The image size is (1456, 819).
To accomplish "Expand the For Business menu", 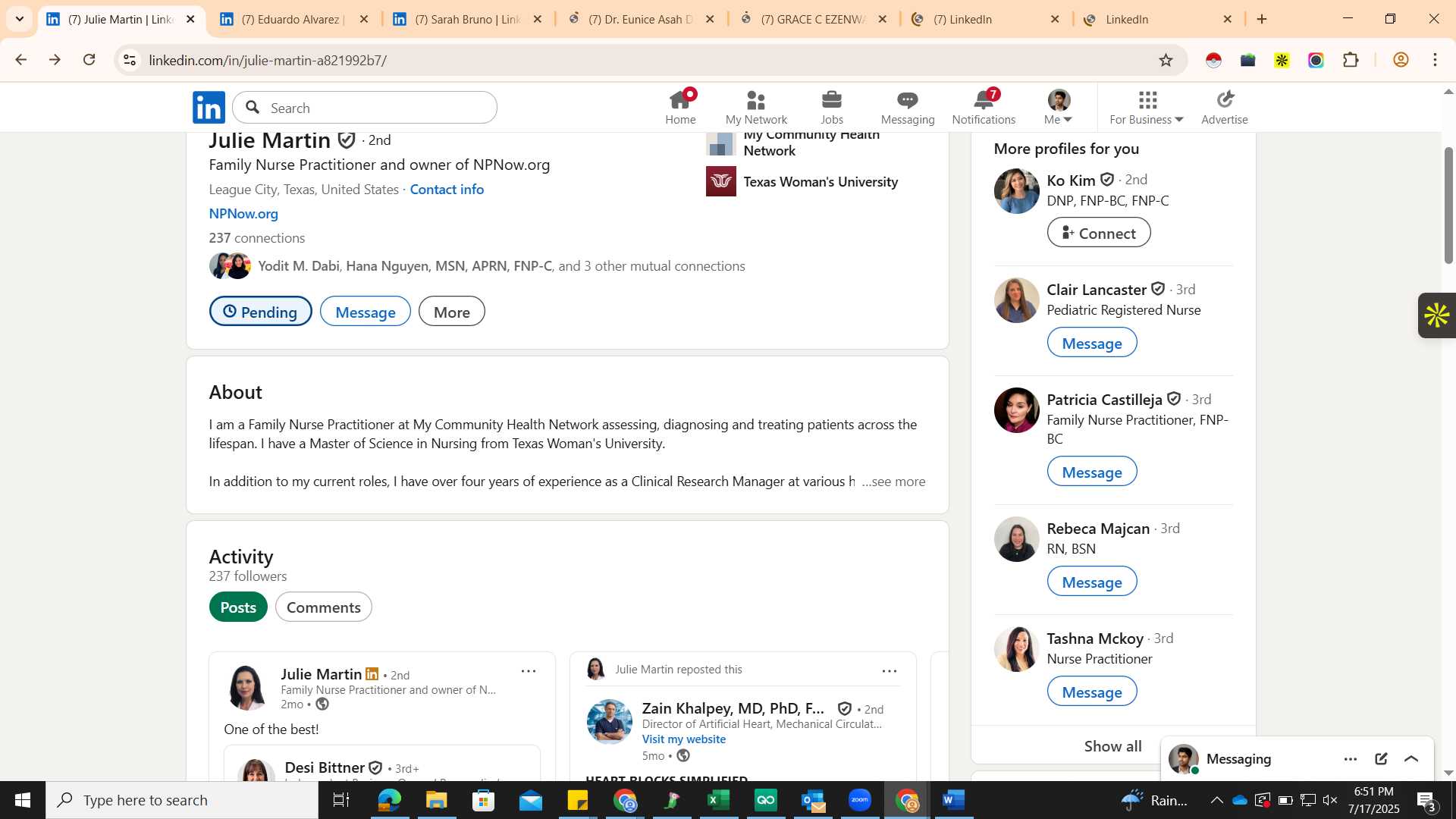I will tap(1147, 107).
